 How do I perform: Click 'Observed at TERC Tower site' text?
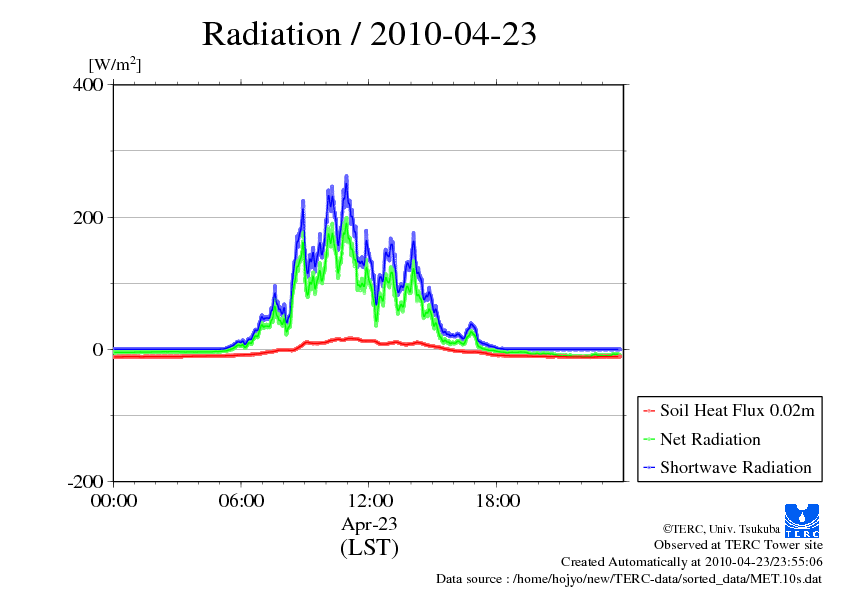coord(738,545)
